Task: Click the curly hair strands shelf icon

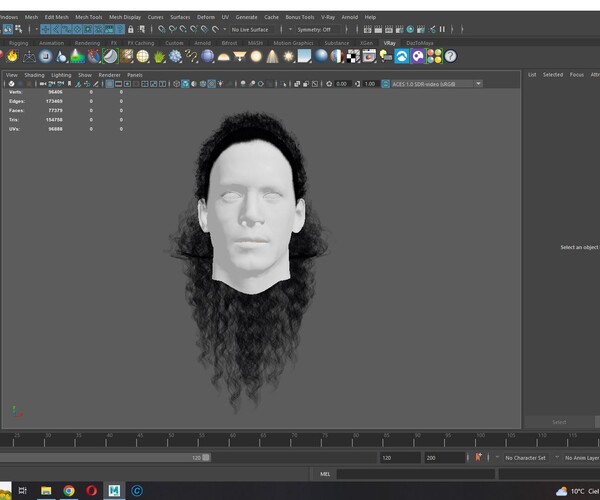Action: (x=191, y=56)
